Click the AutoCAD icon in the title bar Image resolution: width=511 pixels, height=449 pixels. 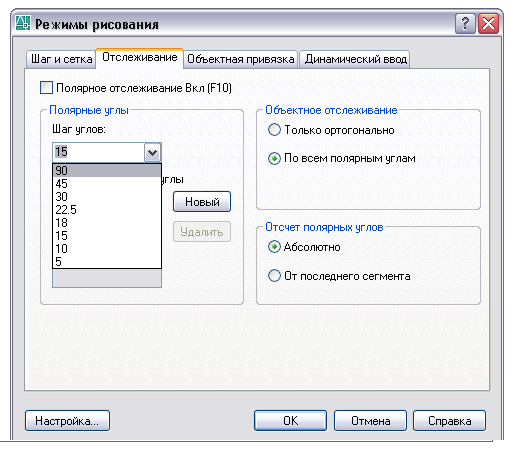point(23,23)
